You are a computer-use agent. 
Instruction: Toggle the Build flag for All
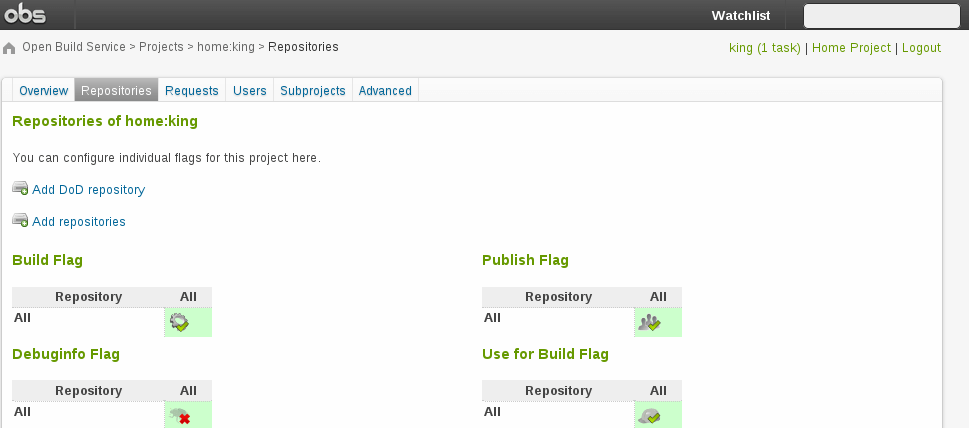tap(180, 322)
